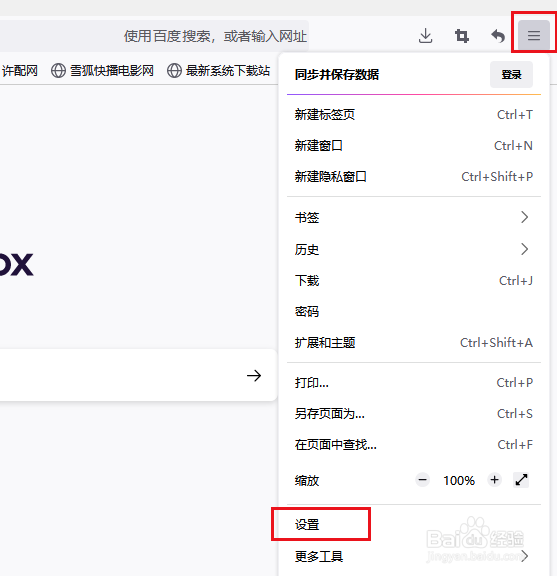Open the 许配网 bookmark
The image size is (557, 576).
click(x=19, y=71)
